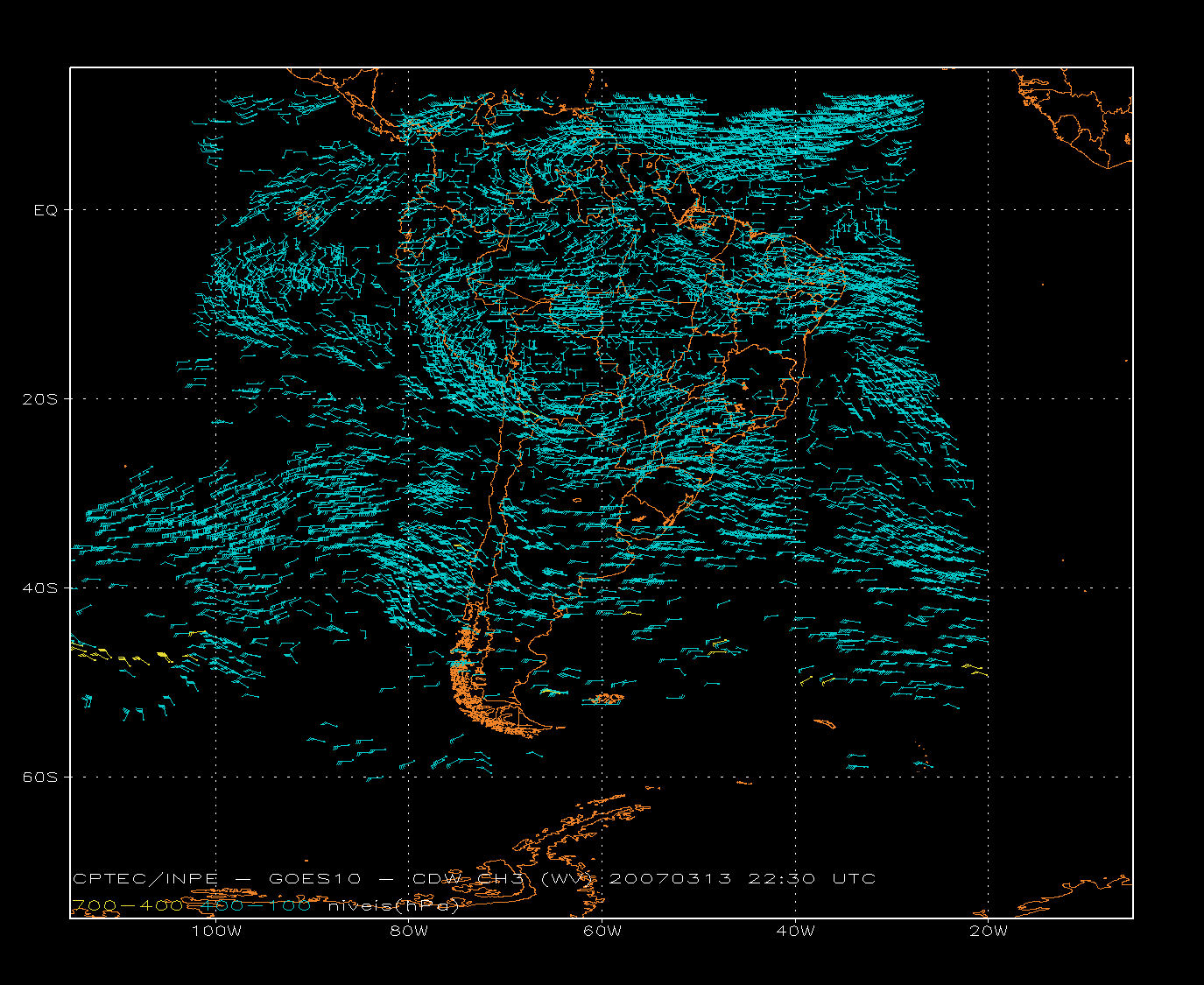Click the EQ latitude label

point(46,210)
